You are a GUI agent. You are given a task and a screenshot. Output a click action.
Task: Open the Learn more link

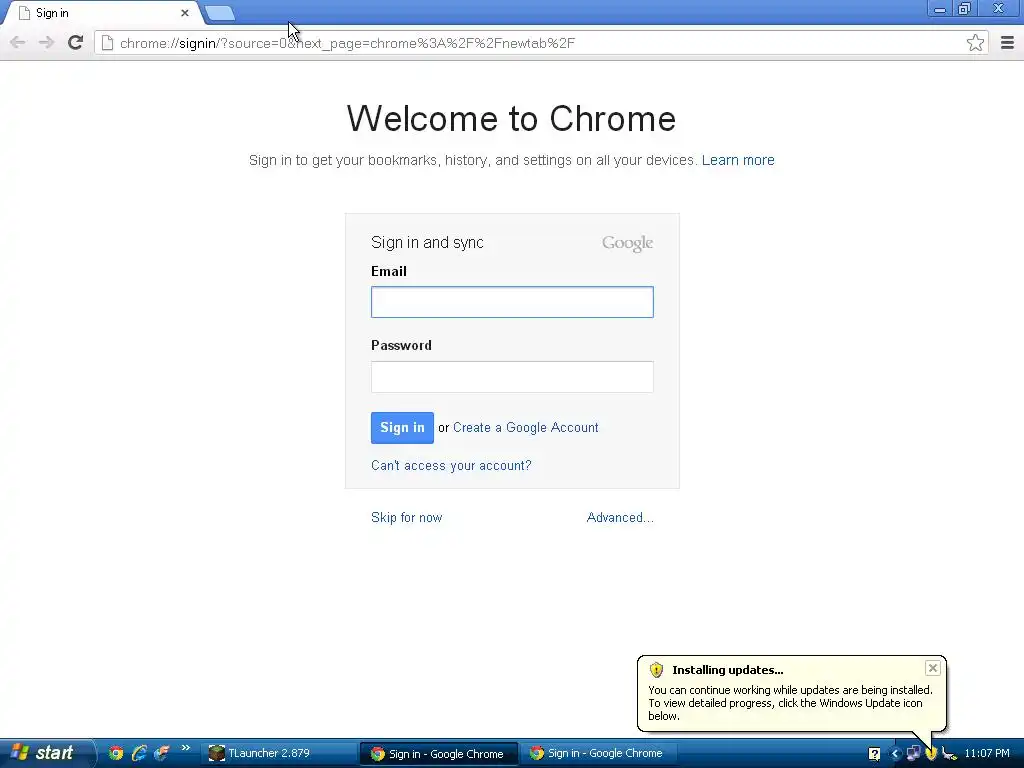(x=738, y=160)
